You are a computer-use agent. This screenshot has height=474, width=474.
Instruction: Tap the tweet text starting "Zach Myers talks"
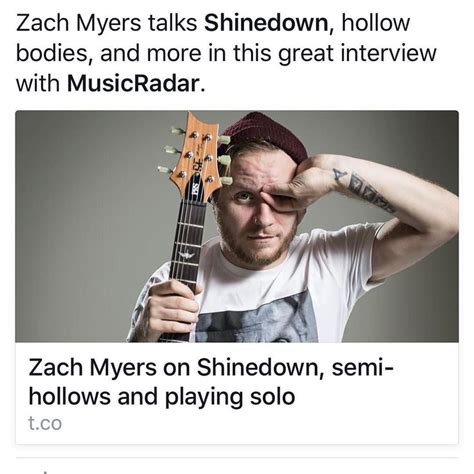[226, 53]
